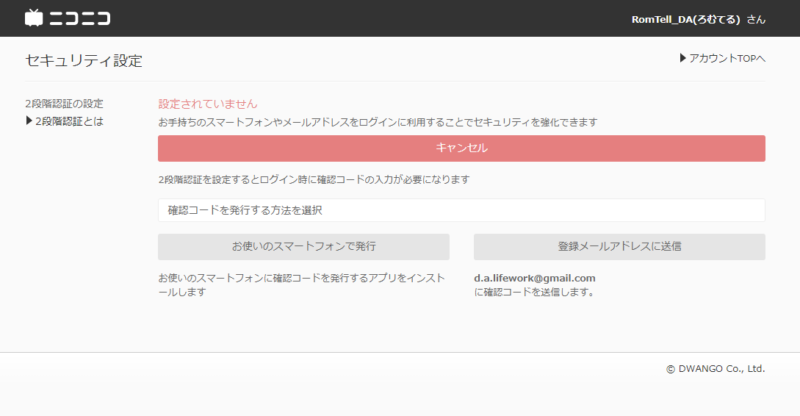Click the Niconico TV logo icon
The width and height of the screenshot is (800, 416).
[x=34, y=18]
